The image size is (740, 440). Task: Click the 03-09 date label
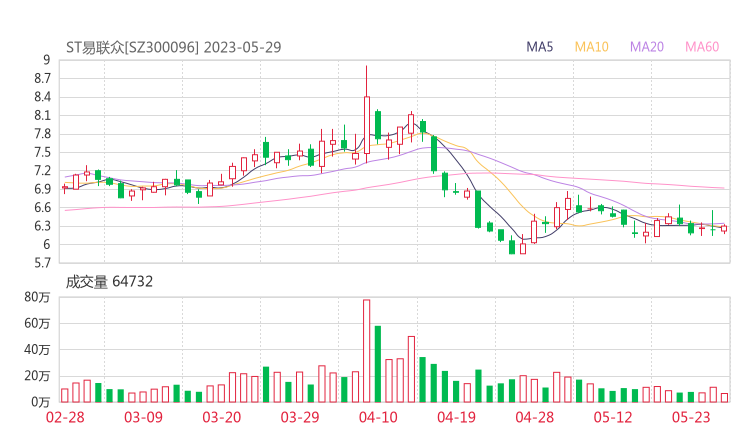[x=143, y=417]
